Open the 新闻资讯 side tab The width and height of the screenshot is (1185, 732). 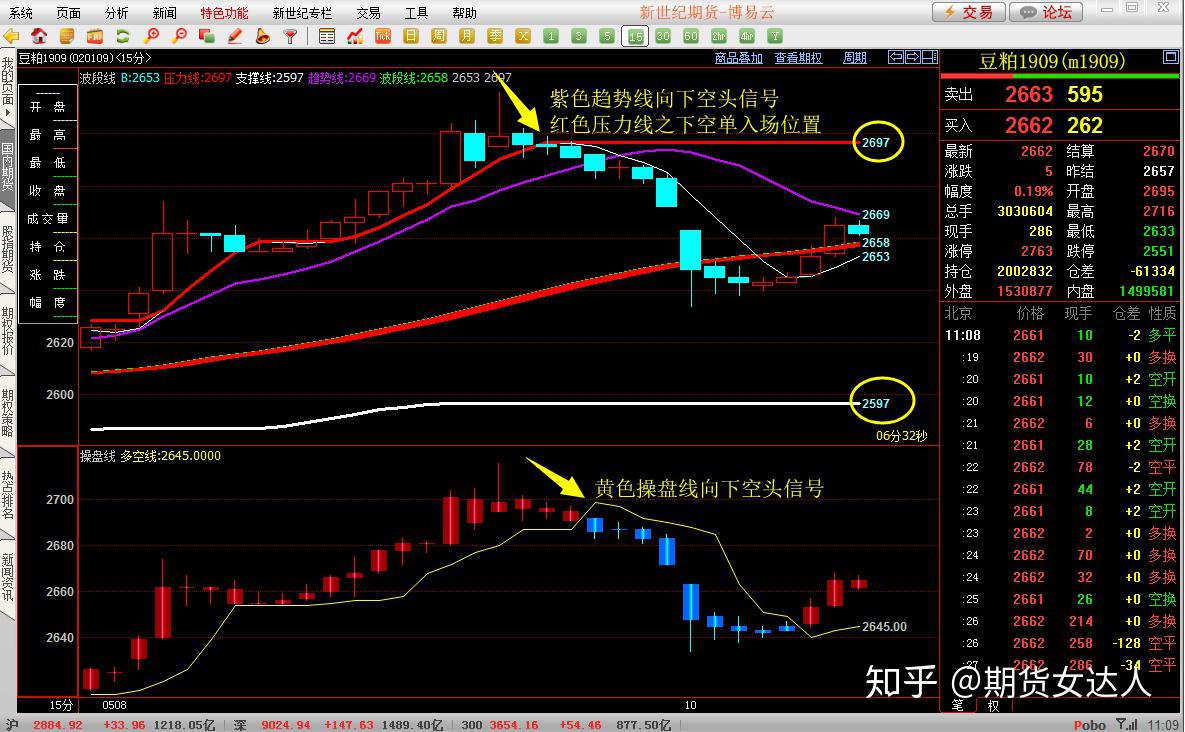click(x=8, y=576)
